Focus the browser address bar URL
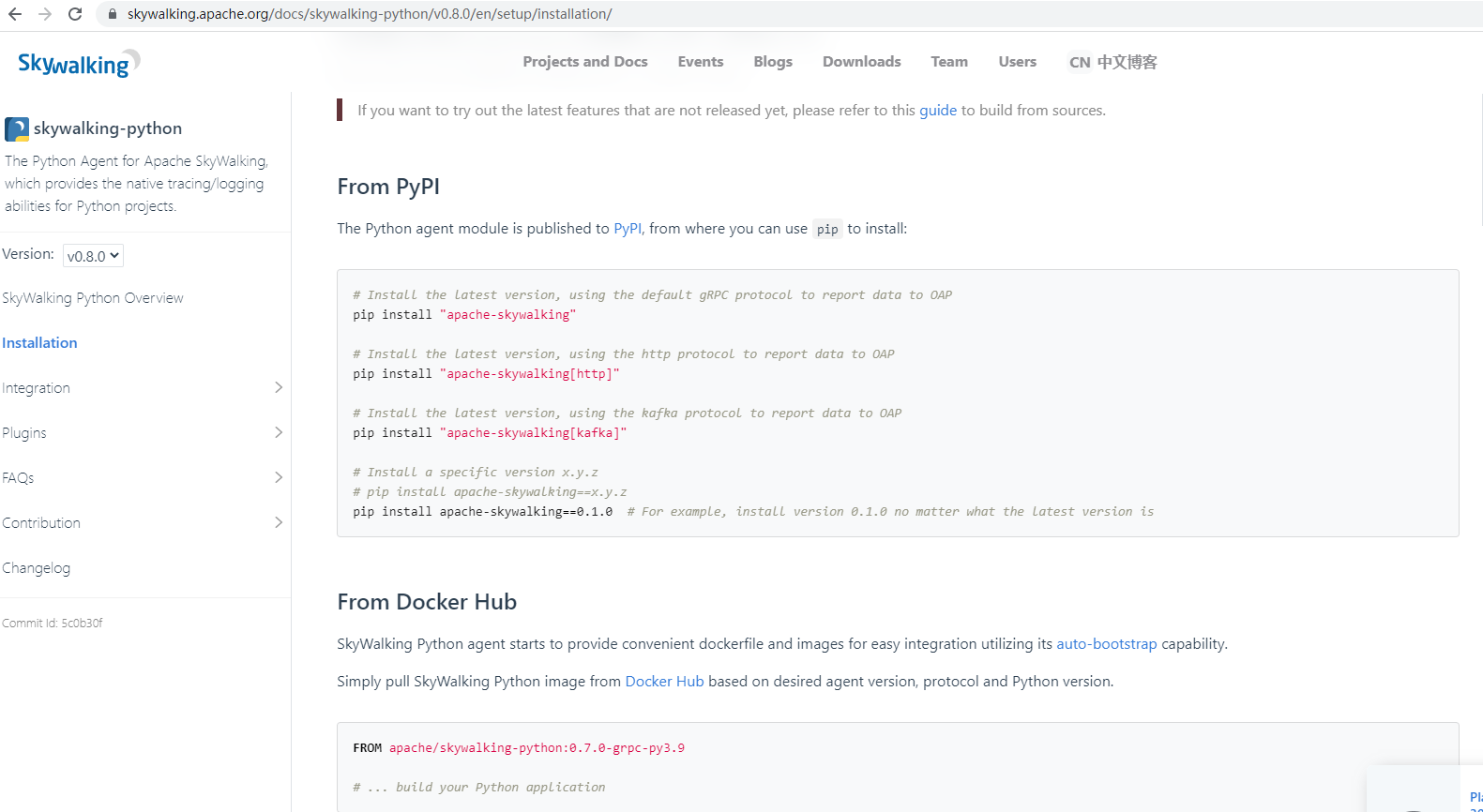The width and height of the screenshot is (1483, 812). [x=370, y=14]
